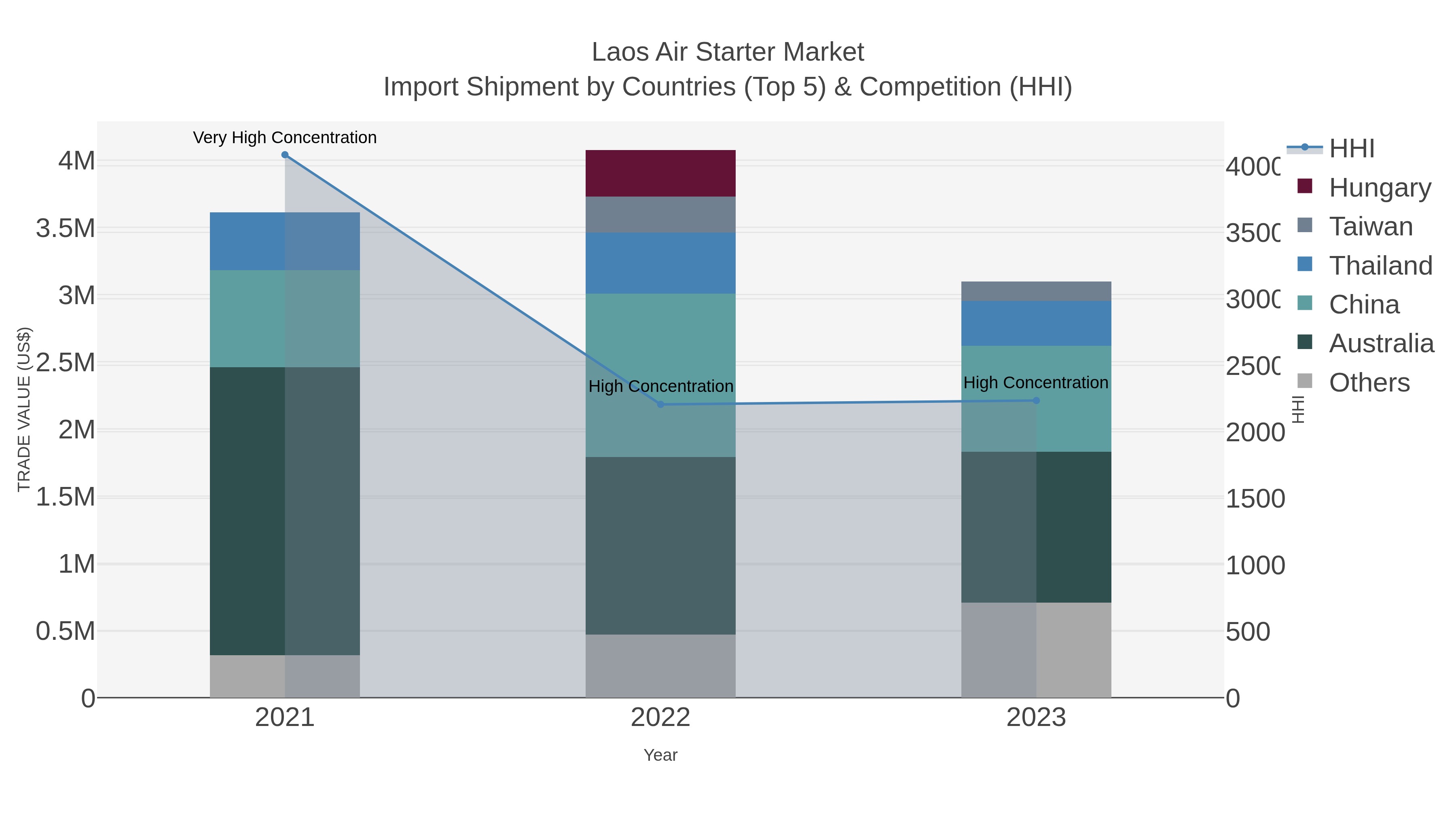Click the China bar segment in 2021
Viewport: 1456px width, 819px height.
click(285, 319)
